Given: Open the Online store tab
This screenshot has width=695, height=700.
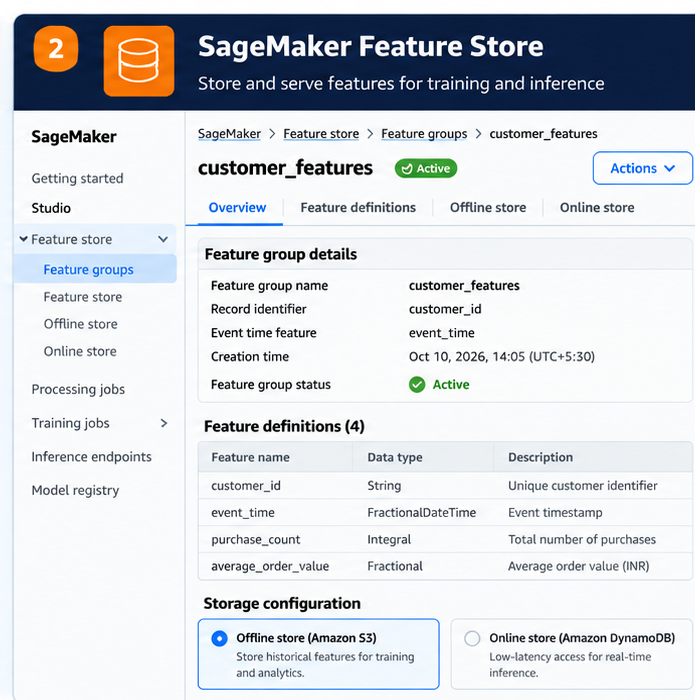Looking at the screenshot, I should click(x=597, y=208).
